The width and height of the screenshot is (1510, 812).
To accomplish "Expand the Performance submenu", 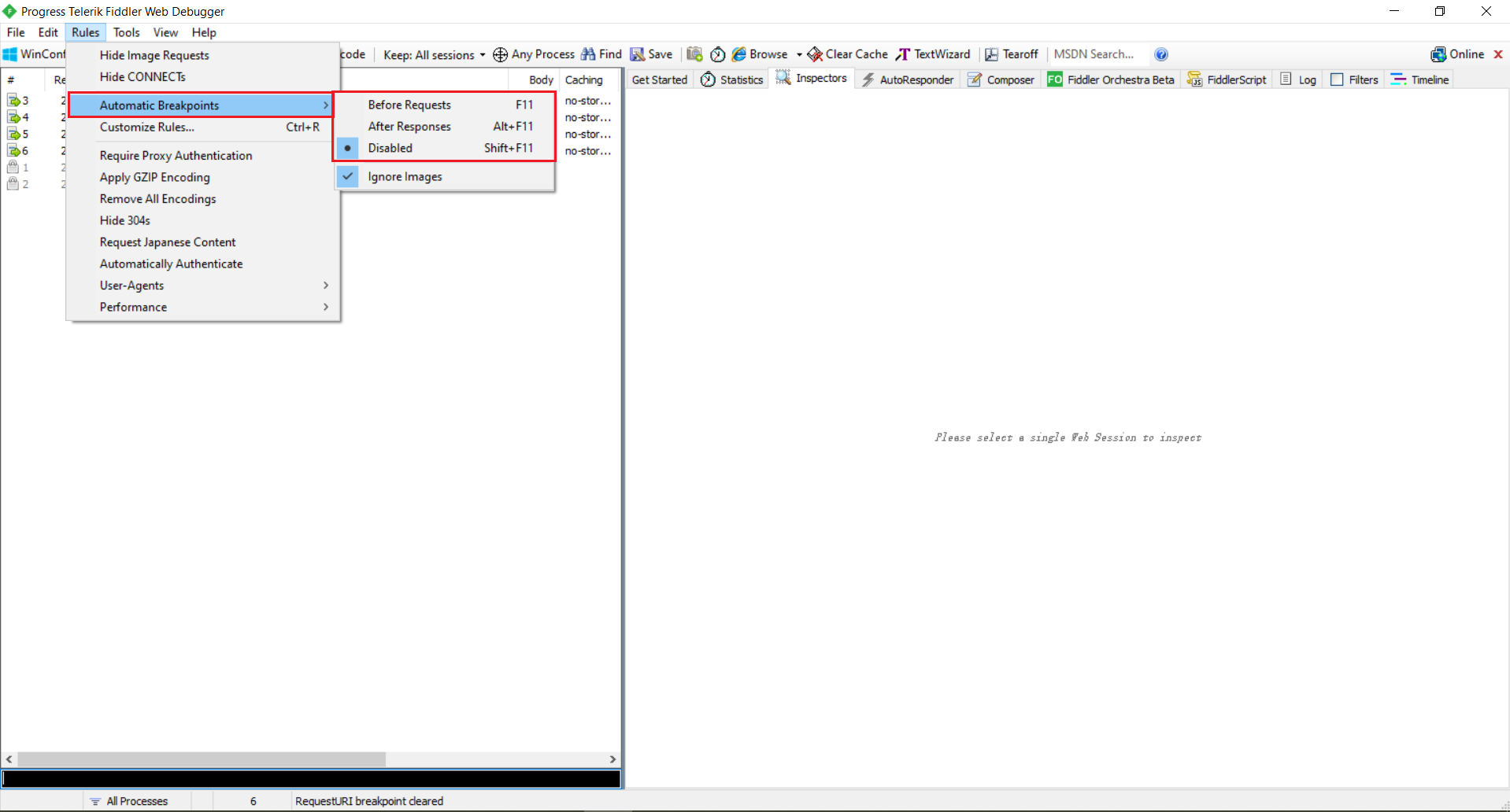I will pyautogui.click(x=203, y=307).
